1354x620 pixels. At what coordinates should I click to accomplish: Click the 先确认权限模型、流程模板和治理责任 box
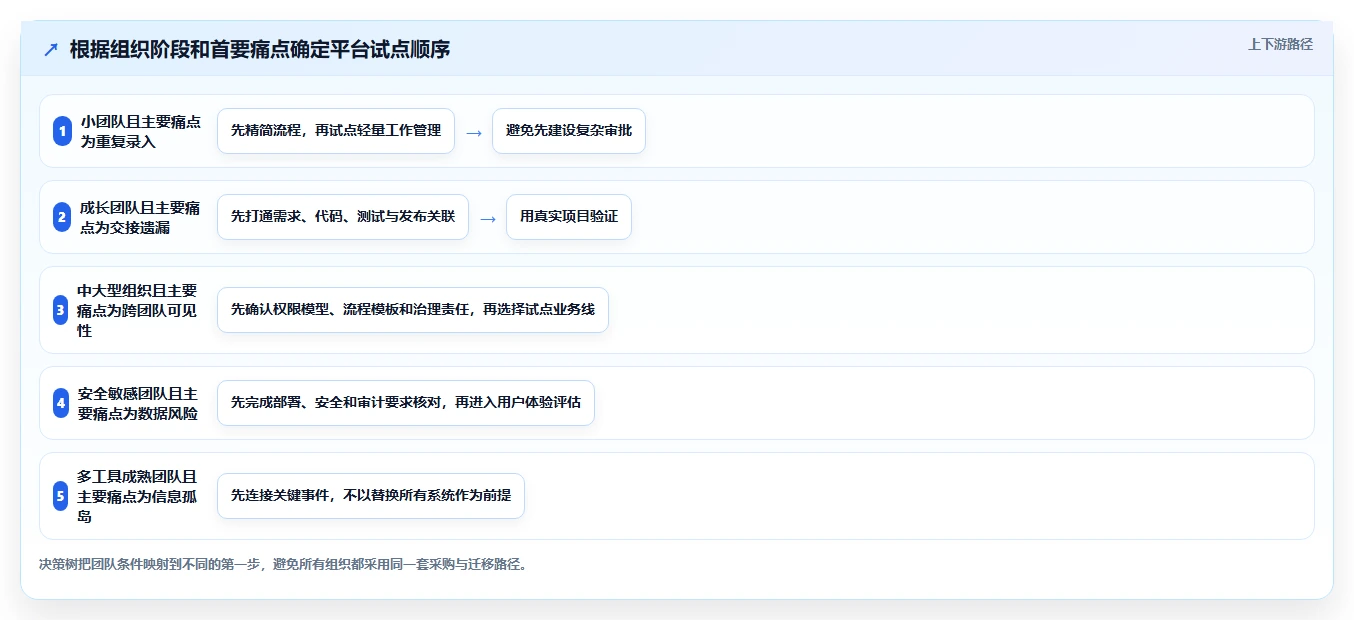pos(413,310)
